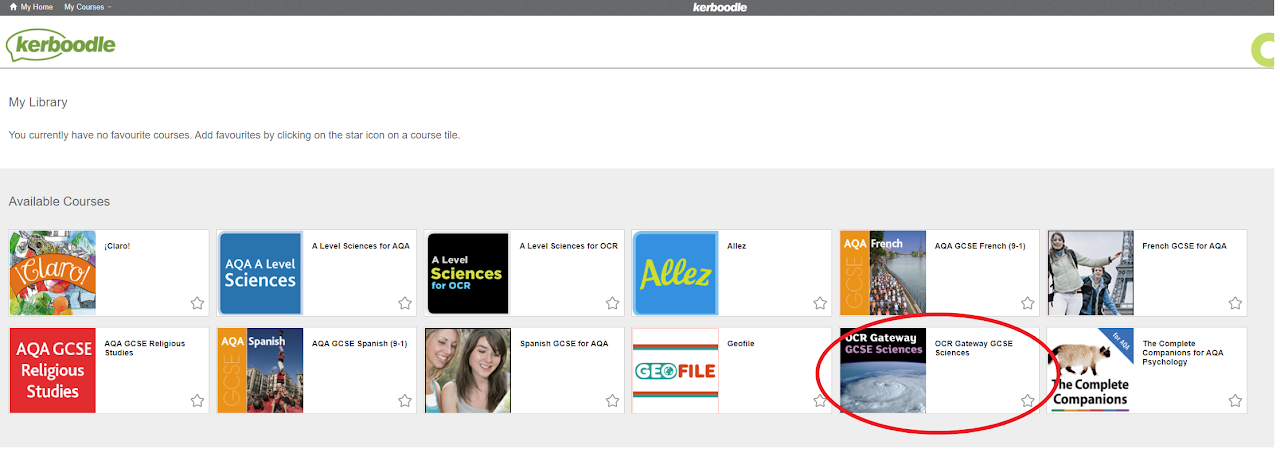The width and height of the screenshot is (1280, 466).
Task: Open the Allez course thumbnail
Action: tap(675, 273)
